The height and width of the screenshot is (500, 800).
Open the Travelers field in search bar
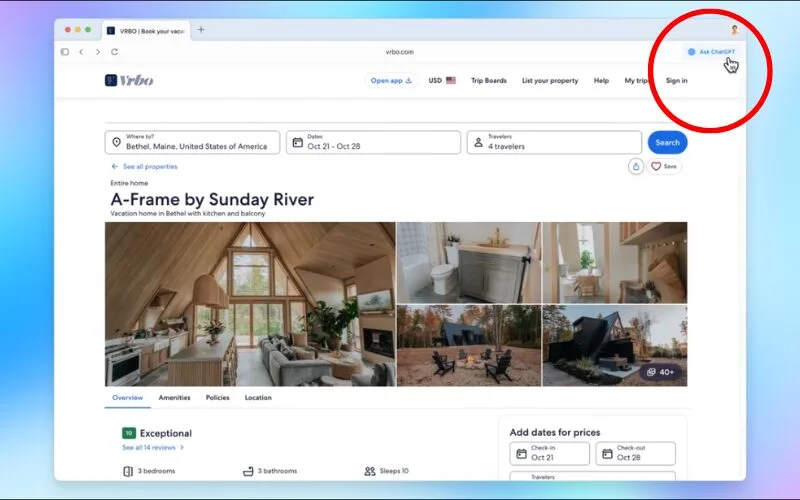pos(554,142)
